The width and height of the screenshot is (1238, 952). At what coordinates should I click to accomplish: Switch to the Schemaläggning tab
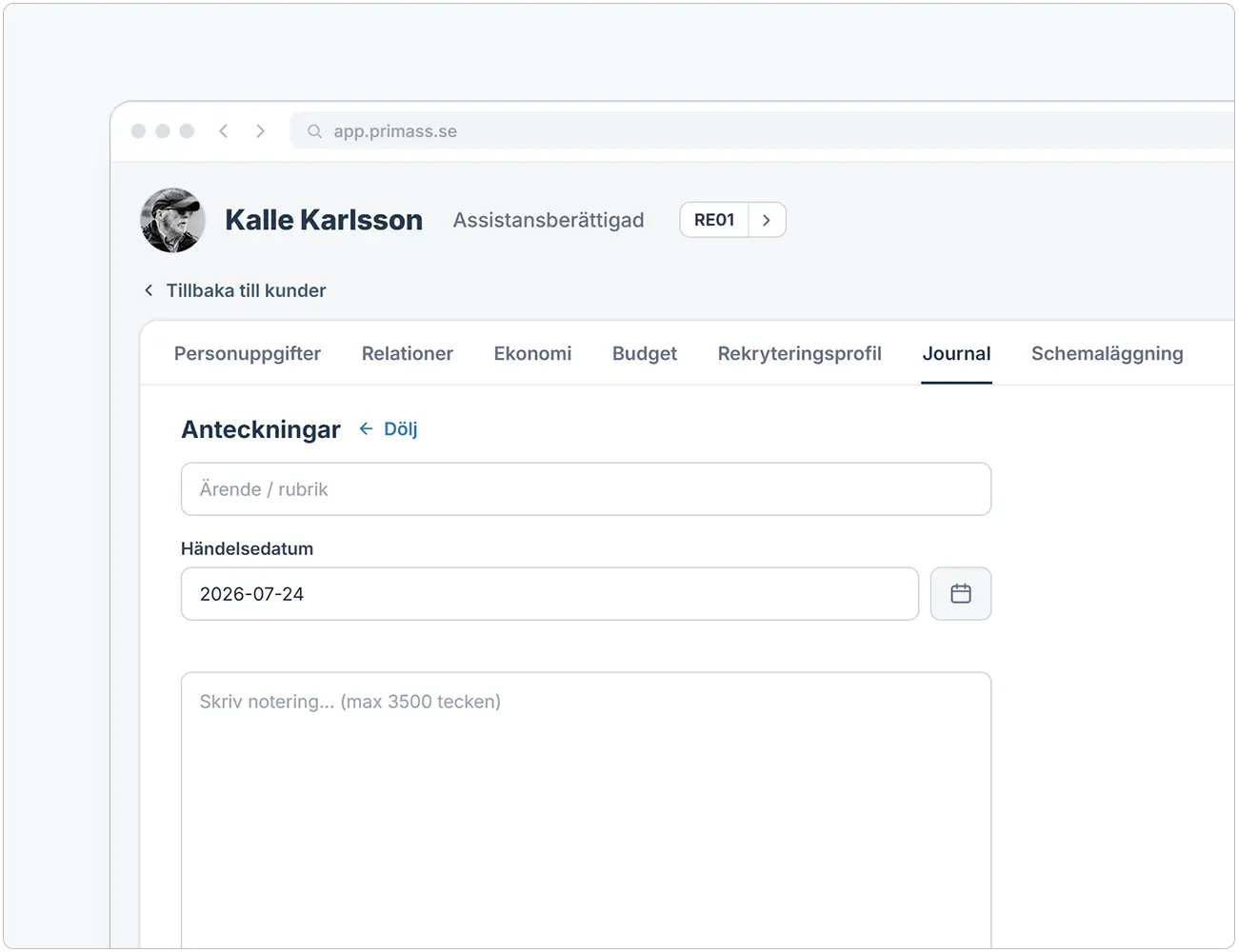pos(1108,354)
